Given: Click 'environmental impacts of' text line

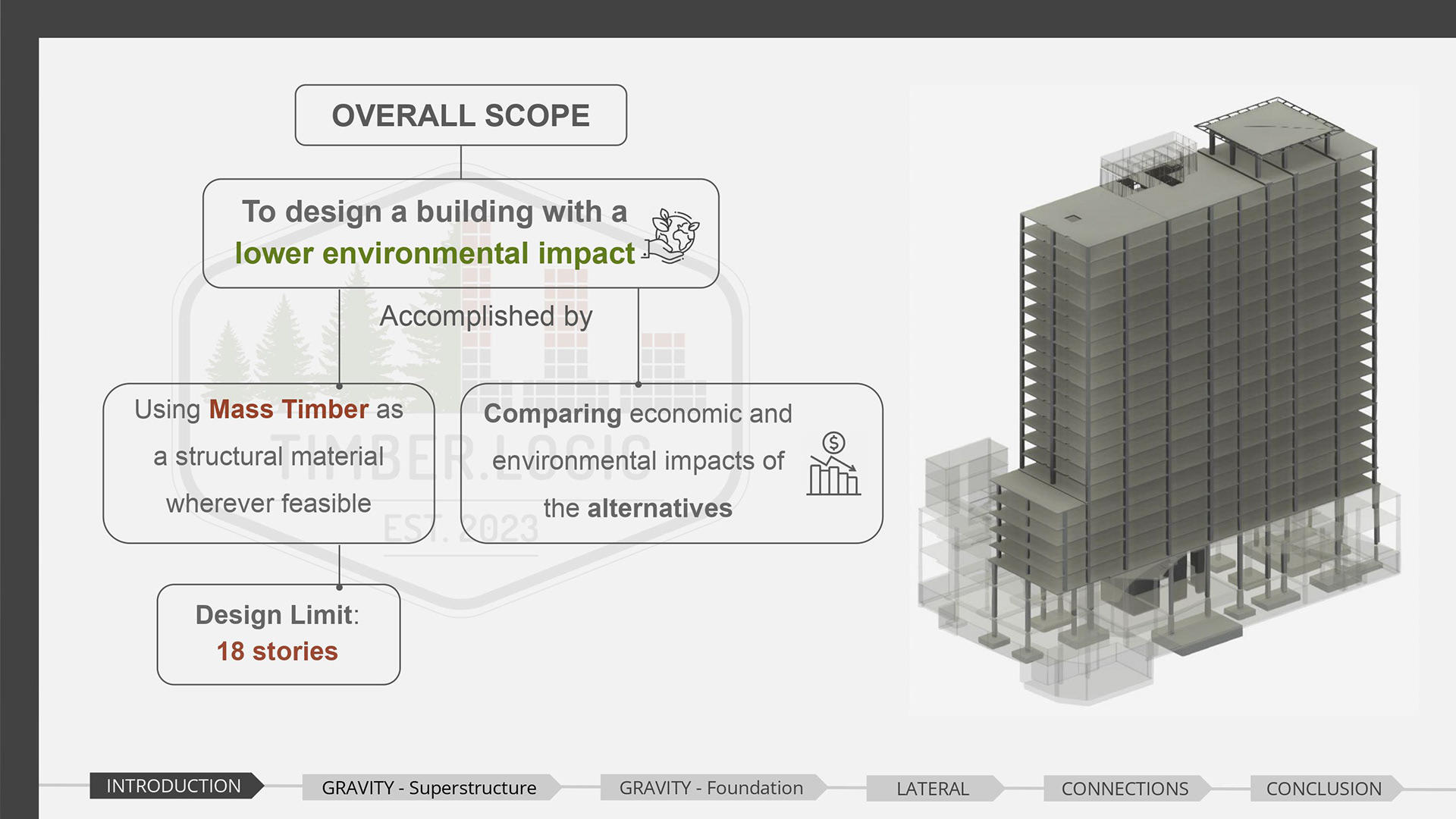Looking at the screenshot, I should point(639,461).
